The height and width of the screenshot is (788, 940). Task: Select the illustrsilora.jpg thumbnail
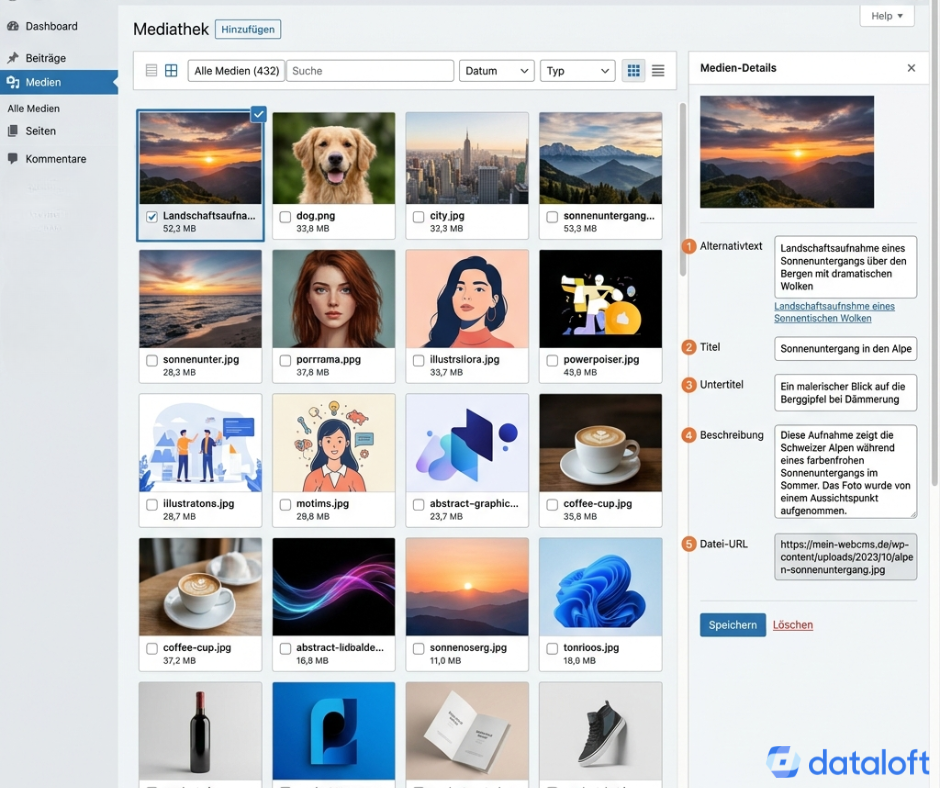[467, 299]
